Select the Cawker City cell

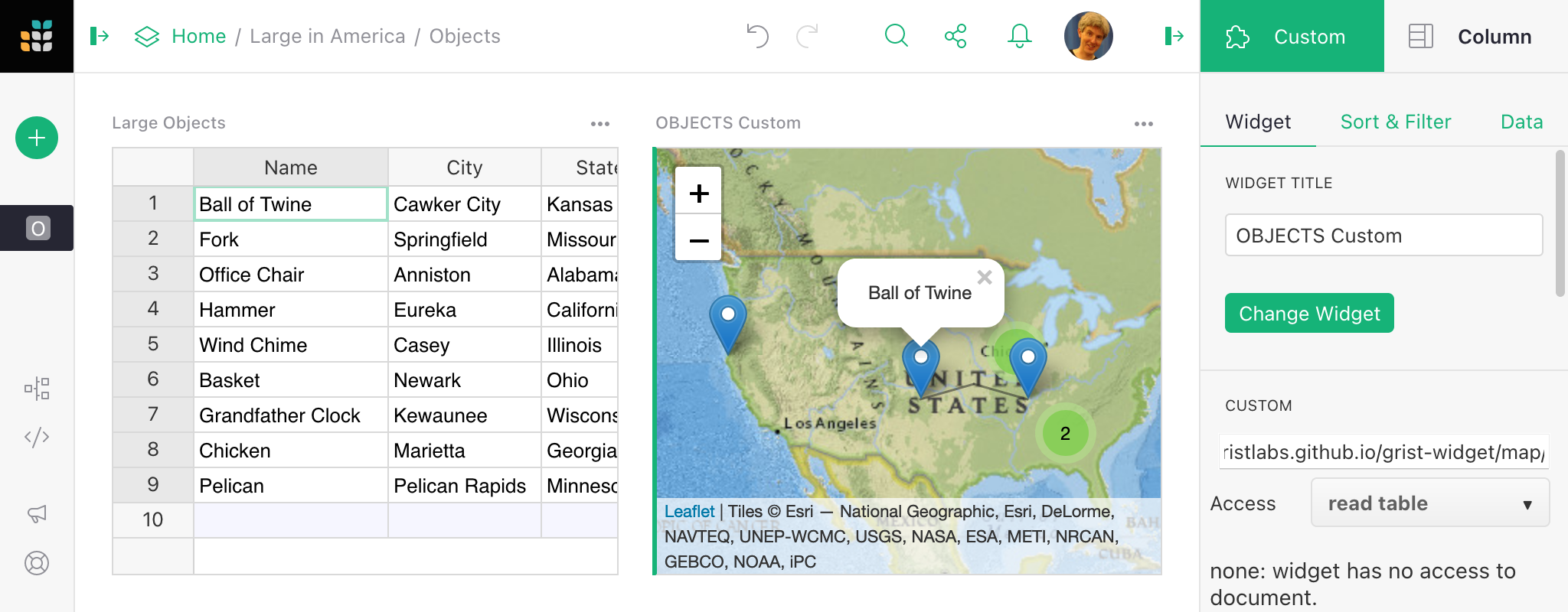coord(464,203)
